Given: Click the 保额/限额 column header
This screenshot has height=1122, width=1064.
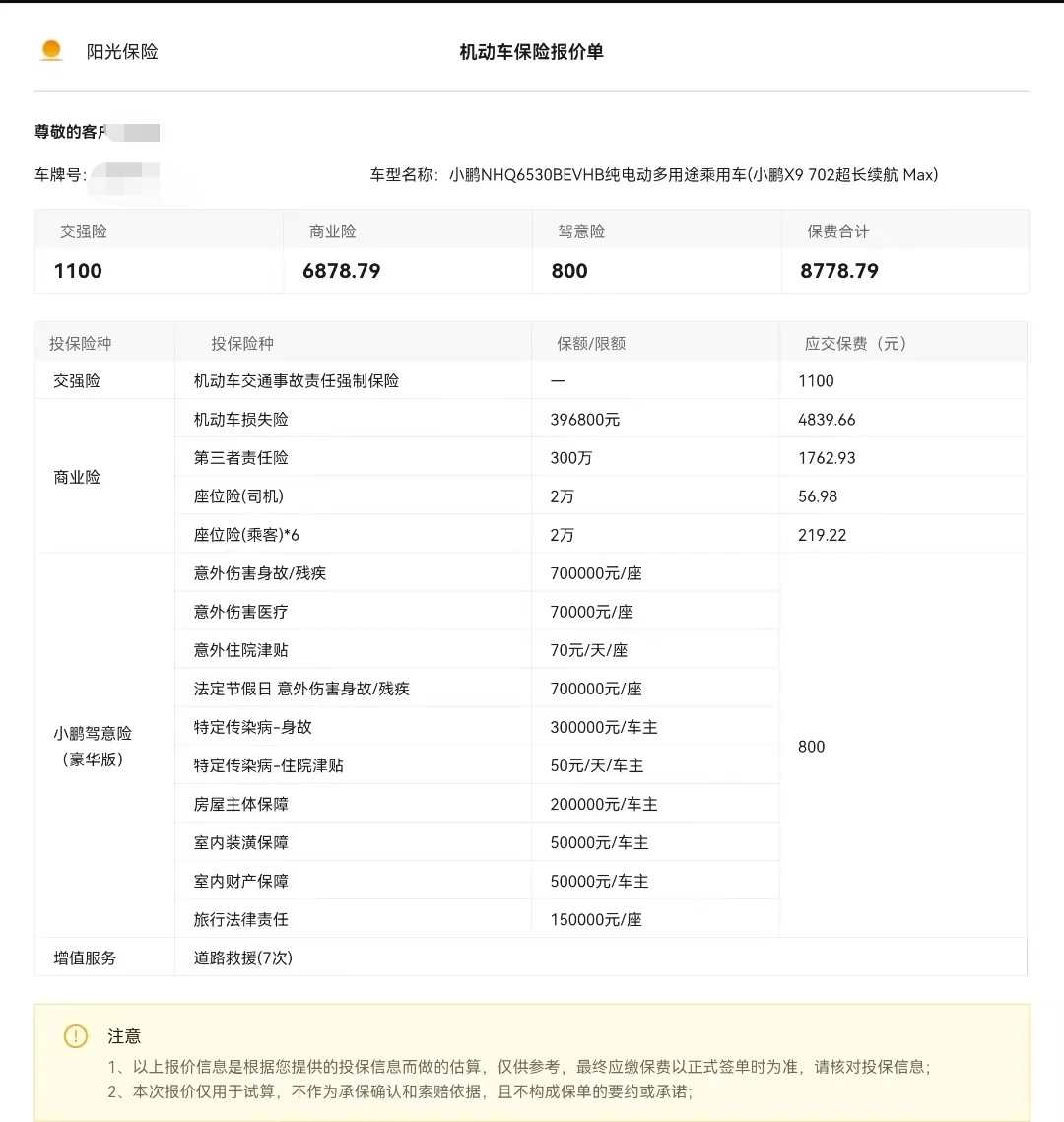Looking at the screenshot, I should [x=591, y=344].
